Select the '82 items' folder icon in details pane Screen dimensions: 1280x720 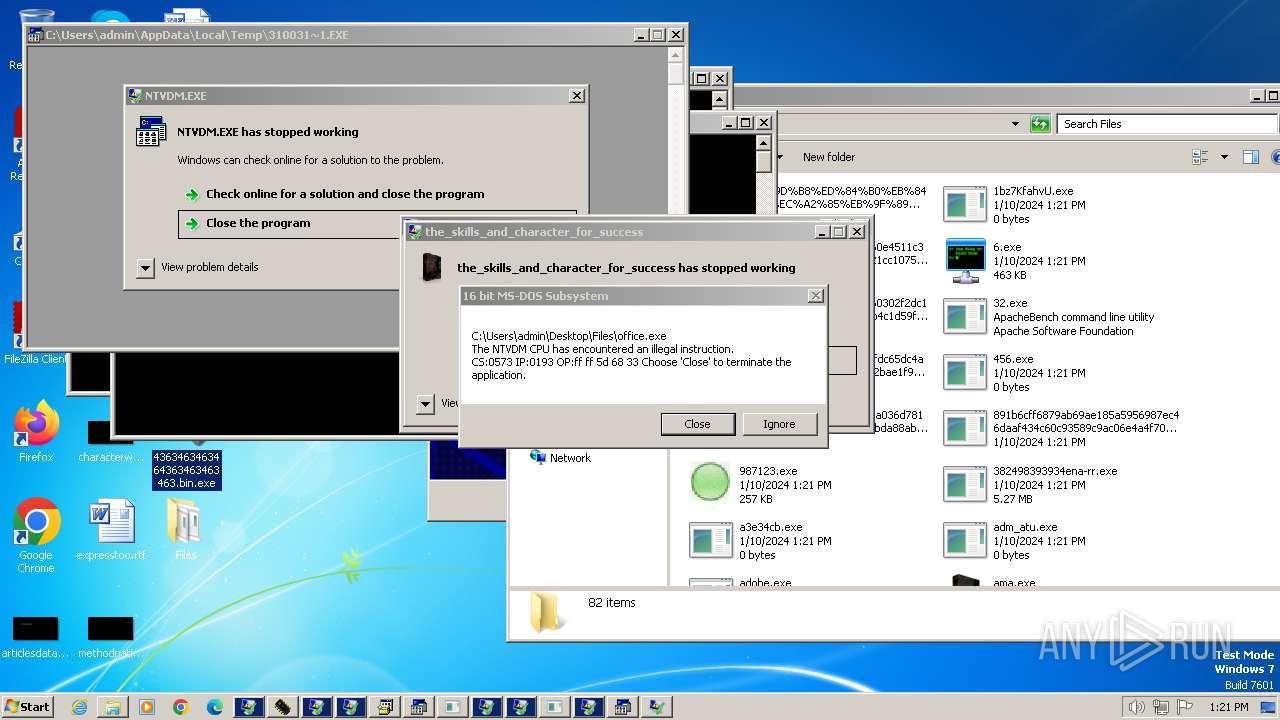click(545, 611)
